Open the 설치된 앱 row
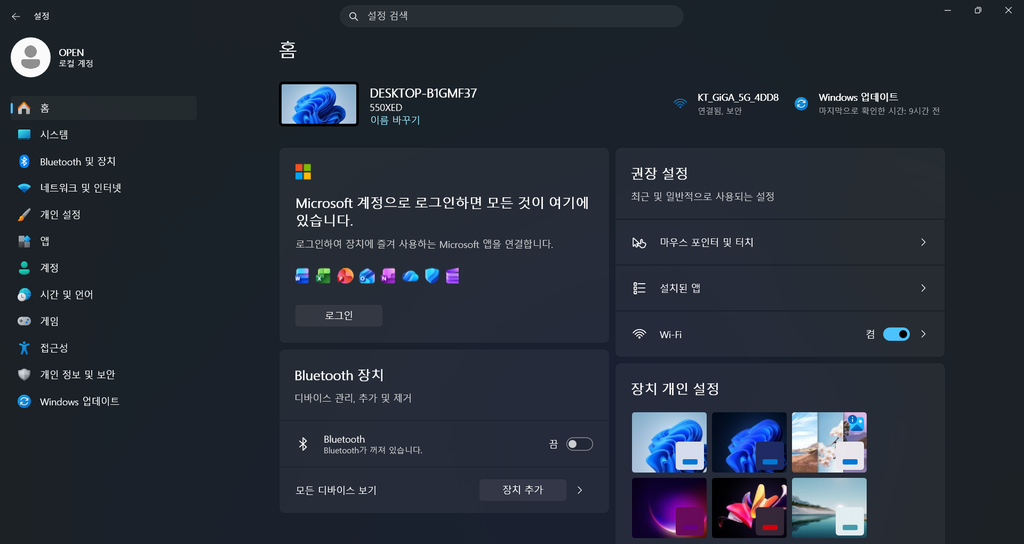This screenshot has height=544, width=1024. [x=780, y=288]
